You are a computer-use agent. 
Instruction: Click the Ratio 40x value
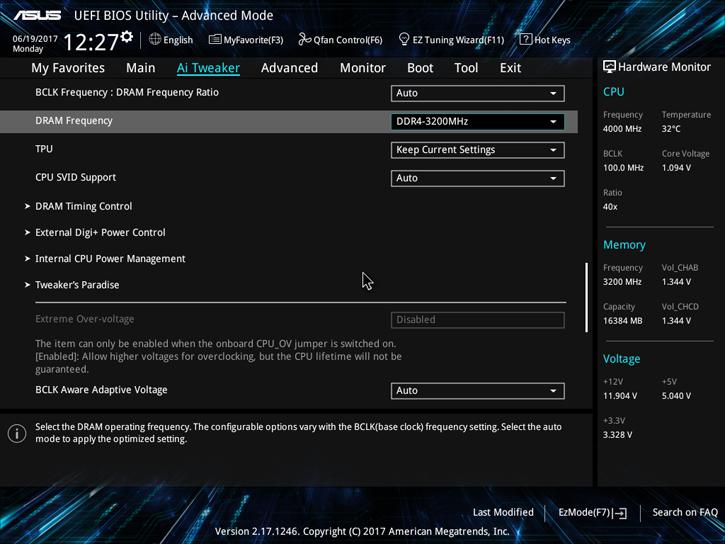click(610, 207)
